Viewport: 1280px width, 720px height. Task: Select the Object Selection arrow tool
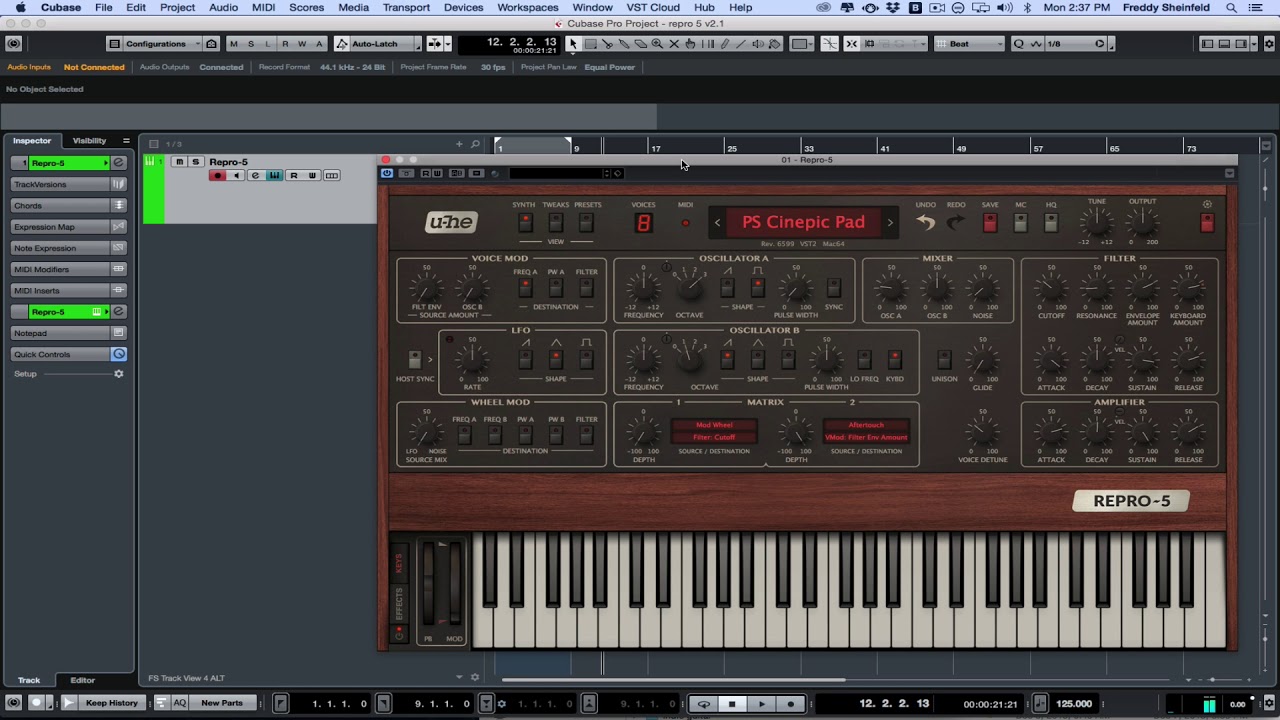pyautogui.click(x=573, y=44)
